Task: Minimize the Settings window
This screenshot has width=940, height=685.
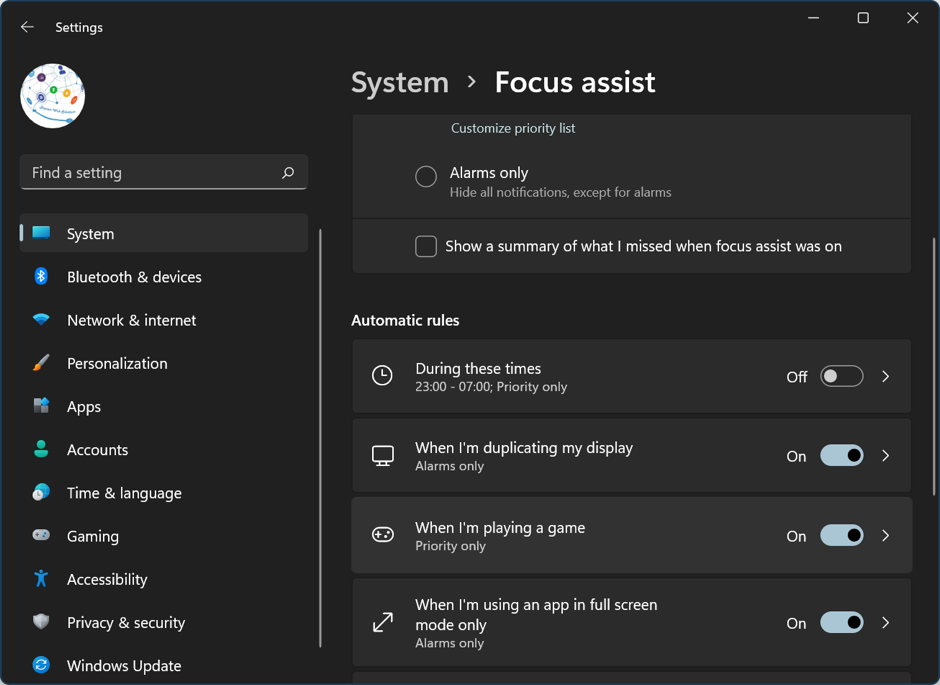Action: pos(814,18)
